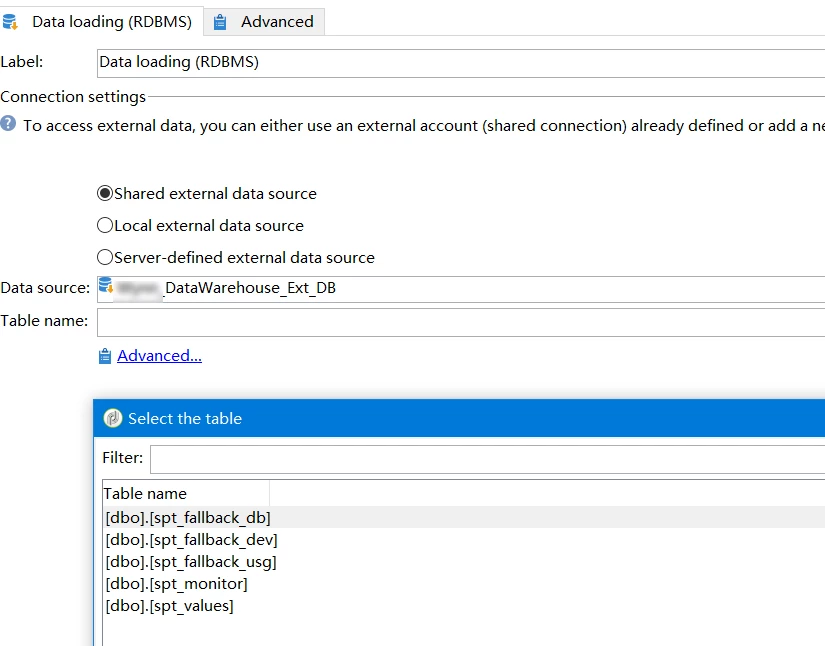The image size is (825, 646).
Task: Click the Table name column header
Action: click(186, 493)
